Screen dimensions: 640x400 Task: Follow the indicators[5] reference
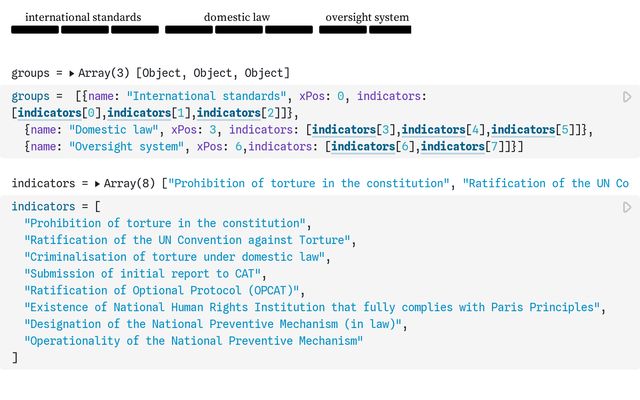[536, 130]
